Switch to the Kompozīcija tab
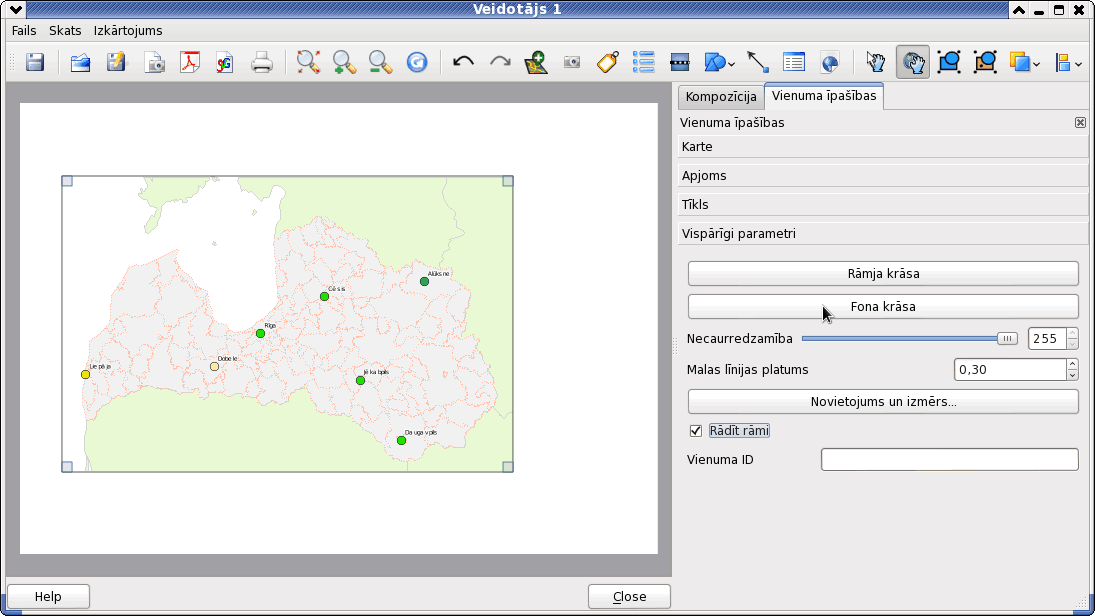Image resolution: width=1095 pixels, height=616 pixels. [x=721, y=97]
